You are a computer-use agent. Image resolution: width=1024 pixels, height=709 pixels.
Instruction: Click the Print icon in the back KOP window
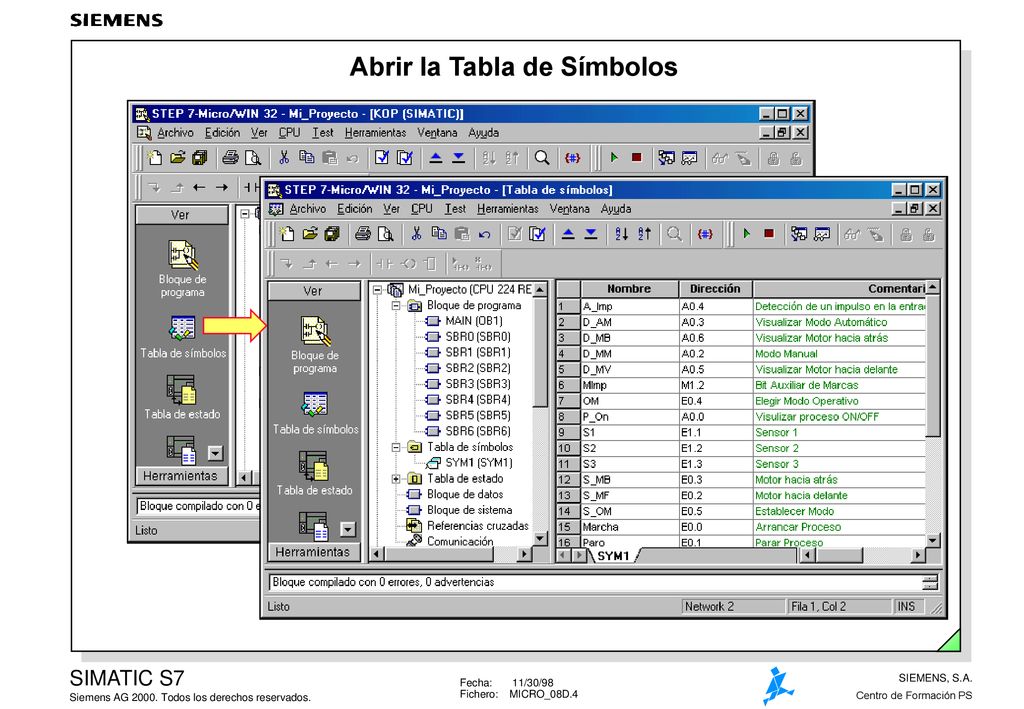pos(230,157)
